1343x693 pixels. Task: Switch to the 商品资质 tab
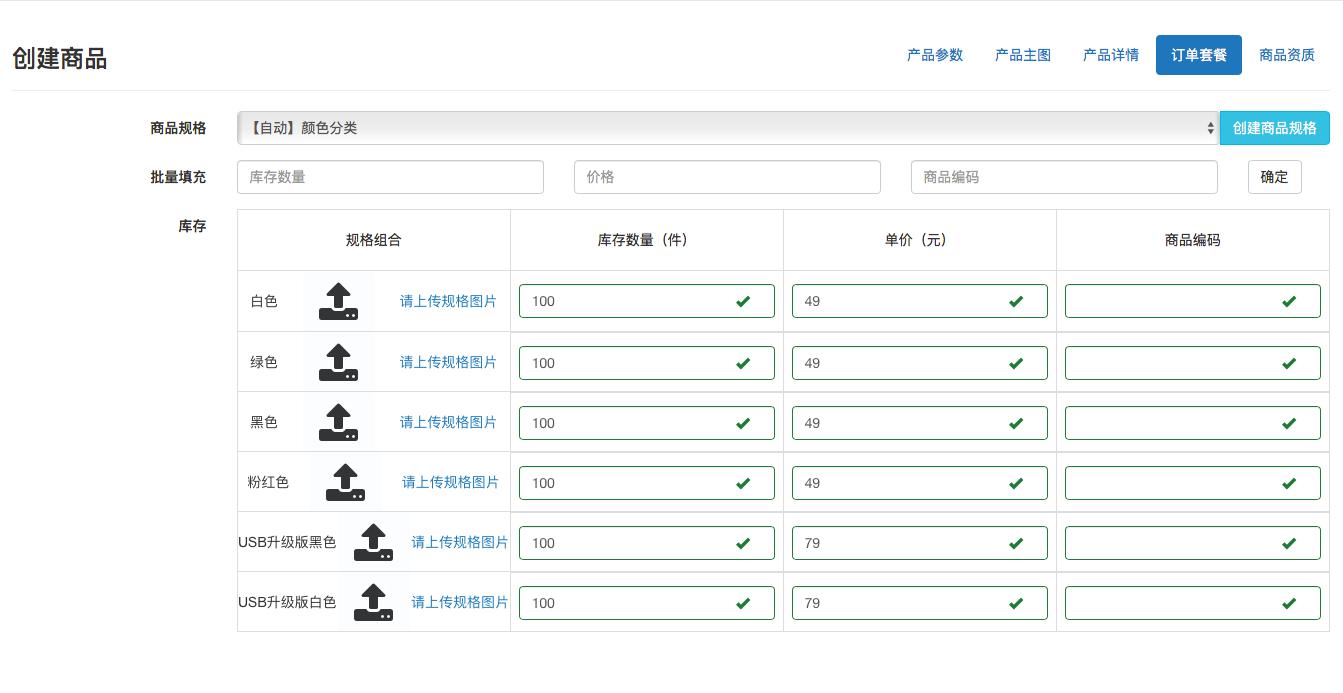tap(1287, 55)
